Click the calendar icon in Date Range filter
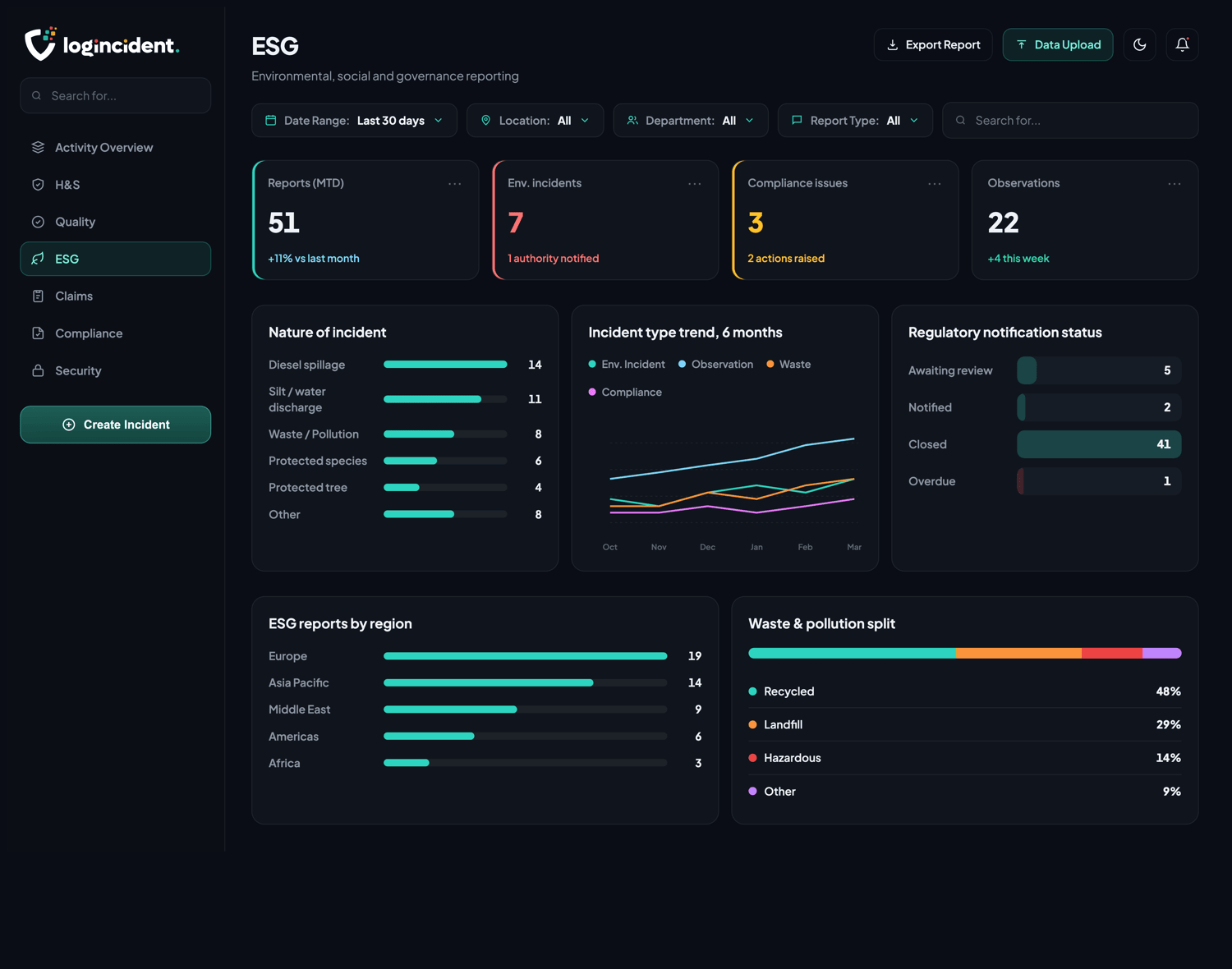 [x=271, y=121]
